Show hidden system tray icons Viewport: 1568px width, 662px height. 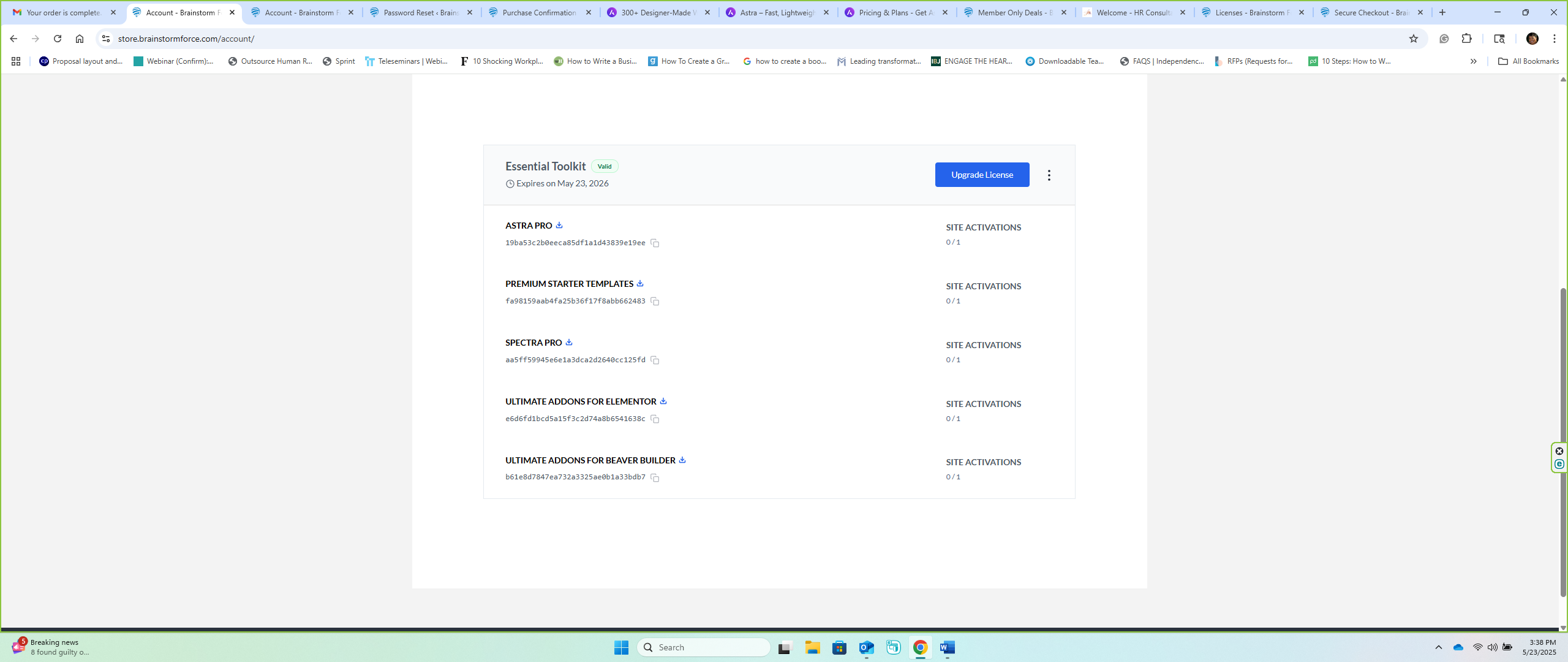click(1439, 647)
